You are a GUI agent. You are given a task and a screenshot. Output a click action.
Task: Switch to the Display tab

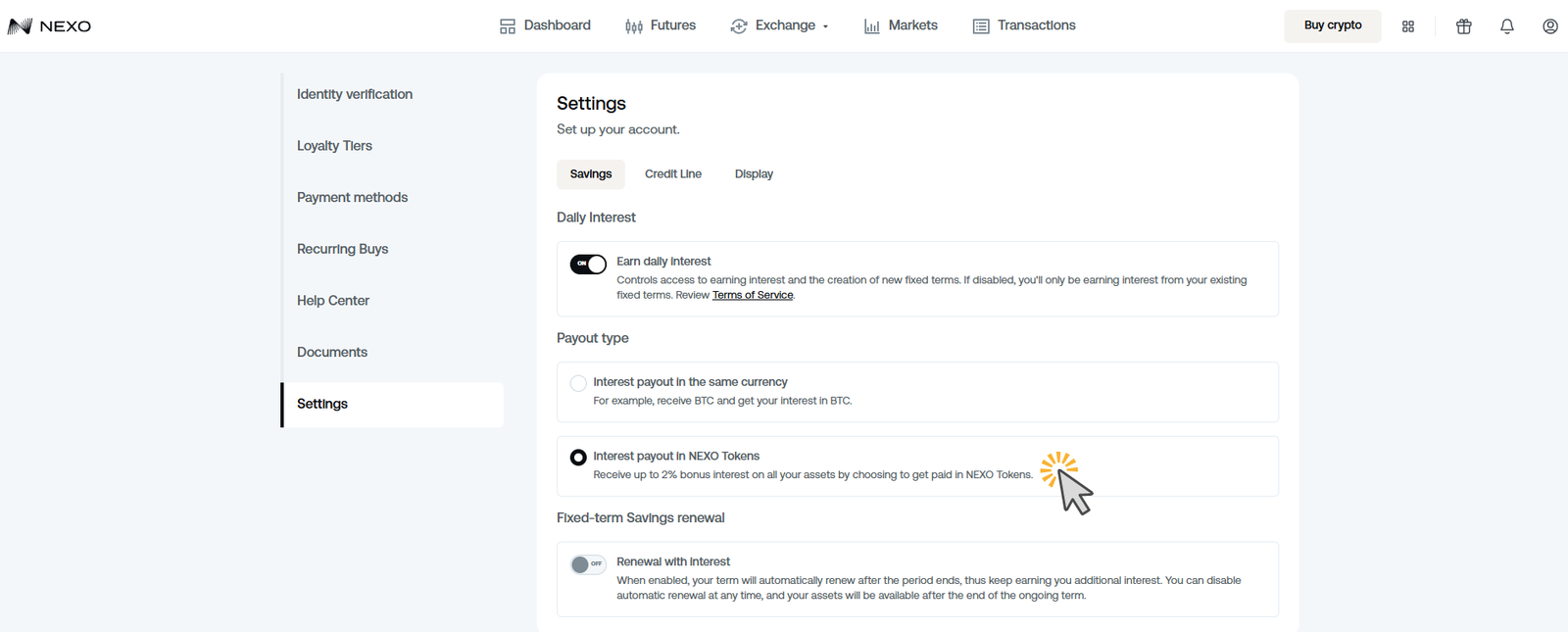(x=754, y=174)
